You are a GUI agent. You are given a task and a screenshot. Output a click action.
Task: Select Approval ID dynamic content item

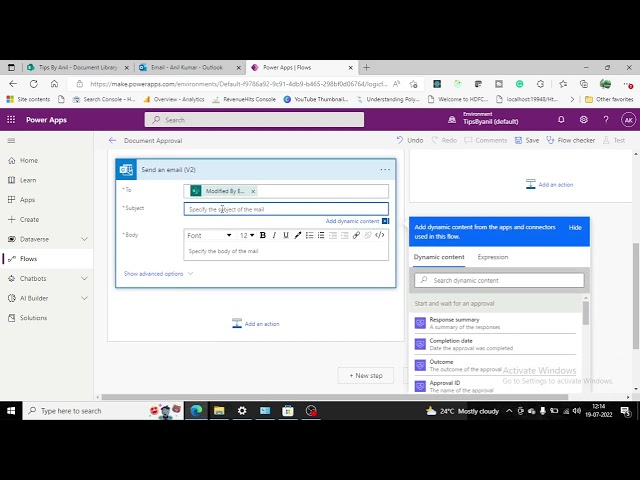[x=495, y=386]
